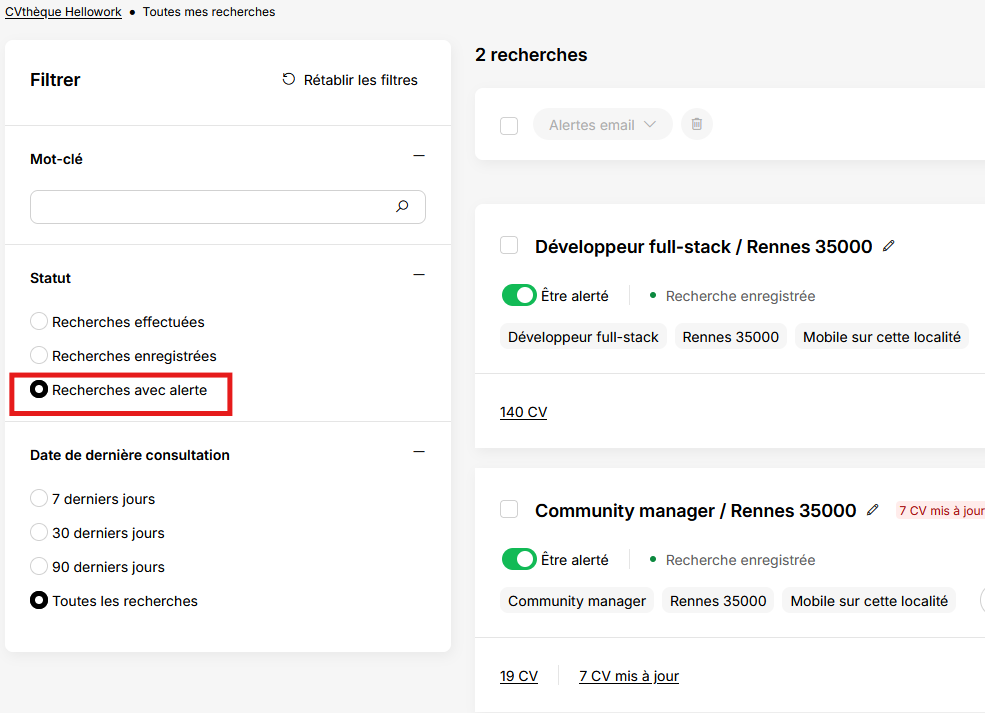Edit the Community manager search name pencil
This screenshot has height=713, width=985.
pos(873,510)
